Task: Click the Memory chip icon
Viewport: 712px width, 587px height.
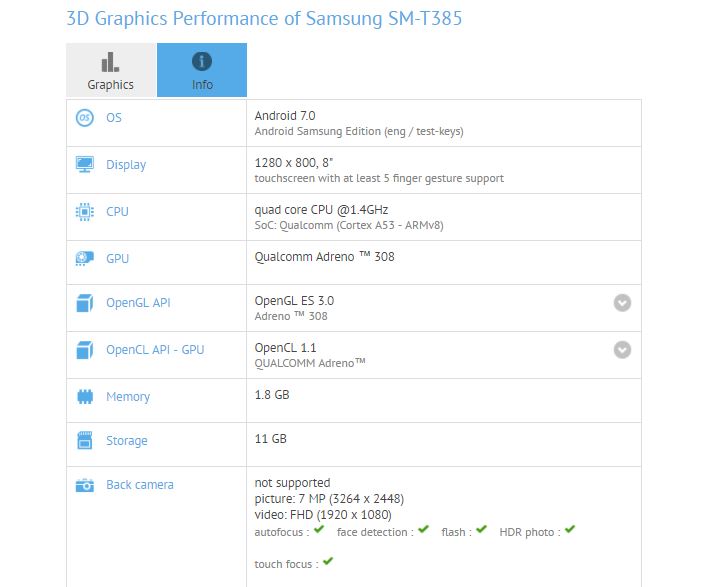Action: pos(85,397)
